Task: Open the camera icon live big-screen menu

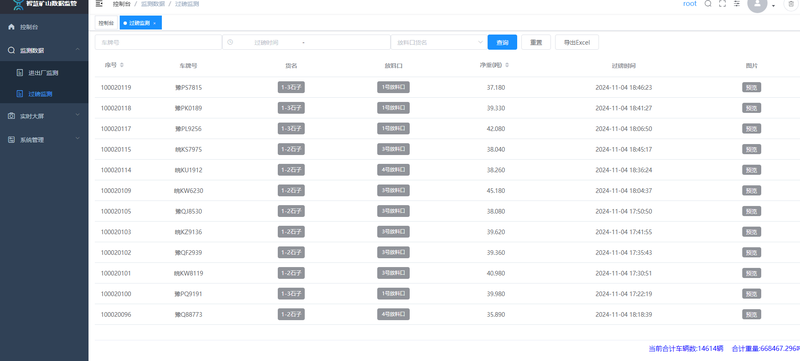Action: [11, 116]
